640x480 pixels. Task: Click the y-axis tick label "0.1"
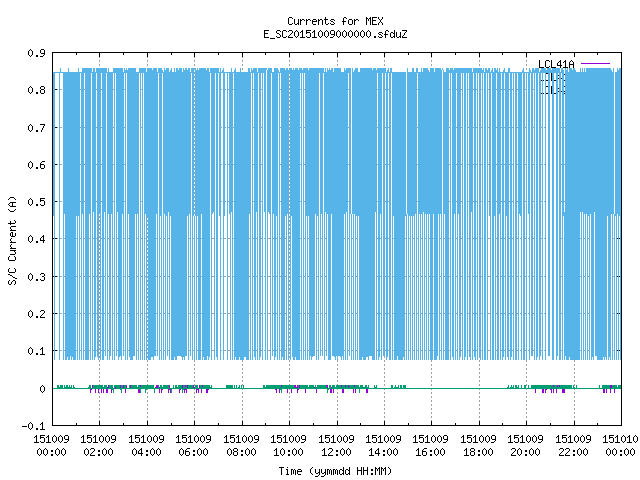(x=36, y=351)
